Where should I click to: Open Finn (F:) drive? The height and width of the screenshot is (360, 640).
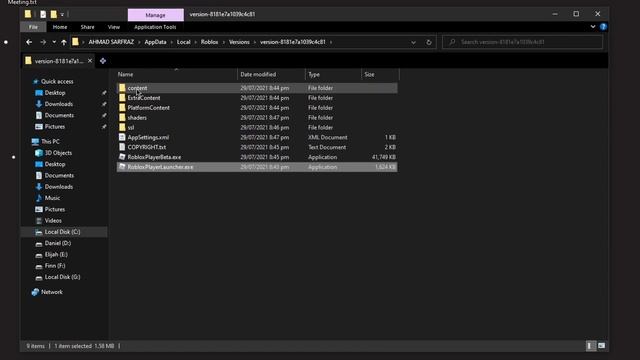pos(55,266)
